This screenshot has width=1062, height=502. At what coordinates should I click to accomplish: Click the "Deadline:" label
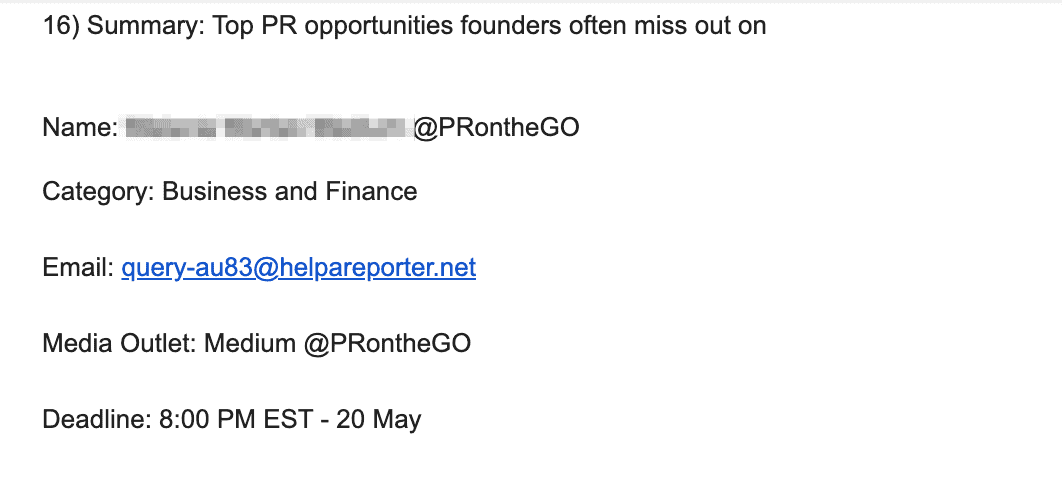98,419
